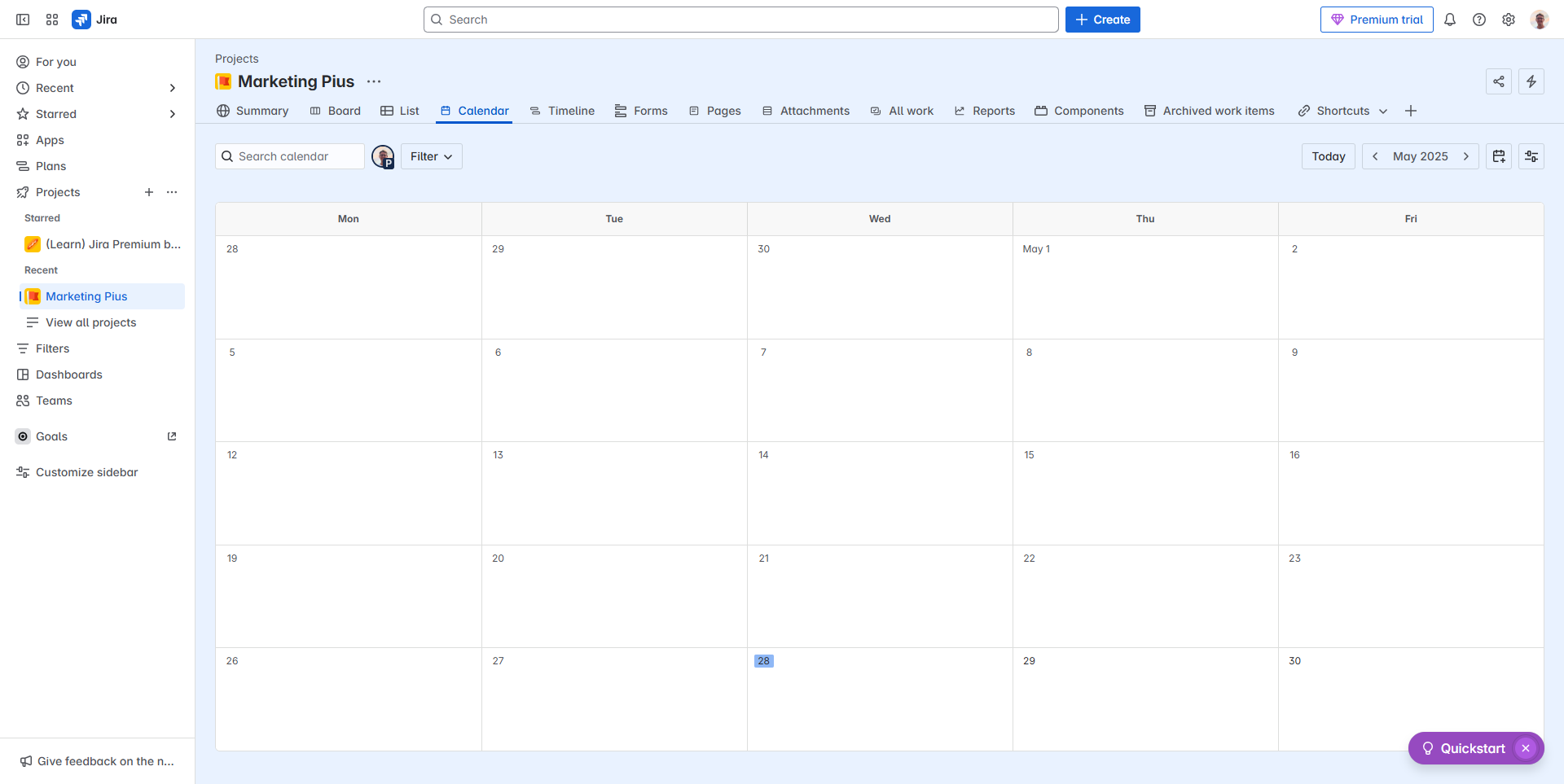
Task: Open the Filter dropdown
Action: coord(432,156)
